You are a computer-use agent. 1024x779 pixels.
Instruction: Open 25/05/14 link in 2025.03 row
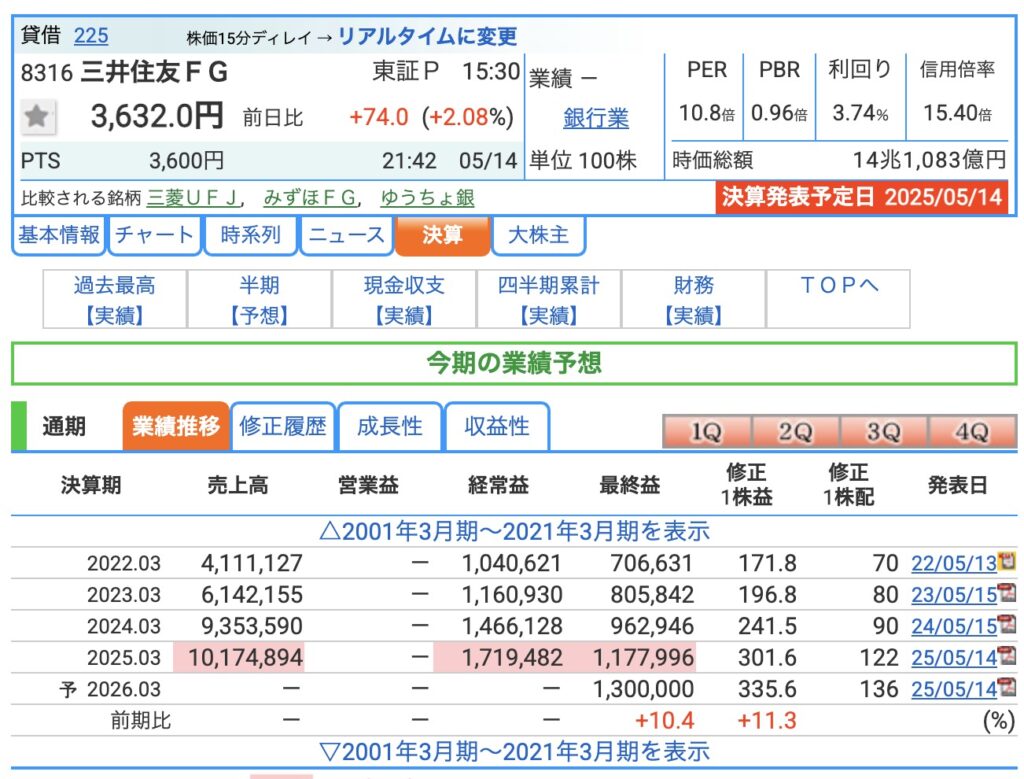click(x=954, y=657)
